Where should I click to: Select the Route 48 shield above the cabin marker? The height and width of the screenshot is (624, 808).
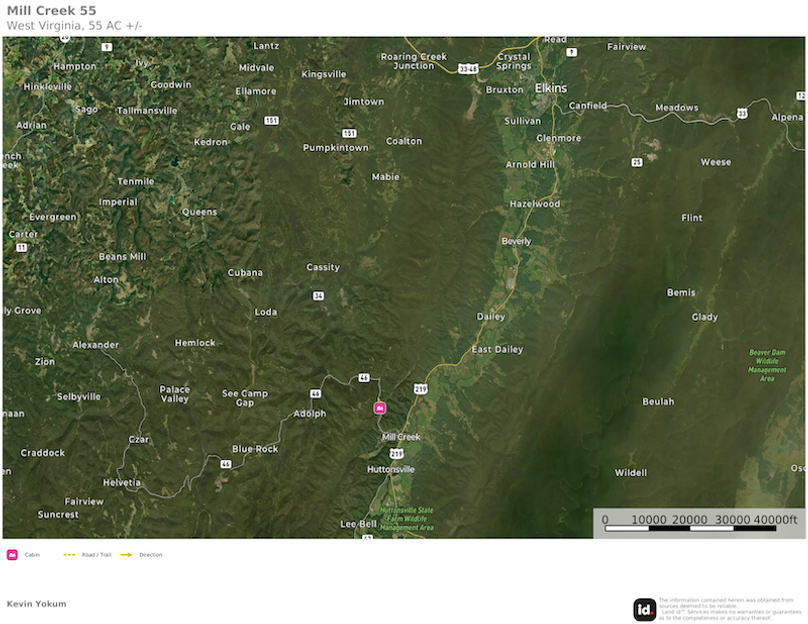coord(363,377)
